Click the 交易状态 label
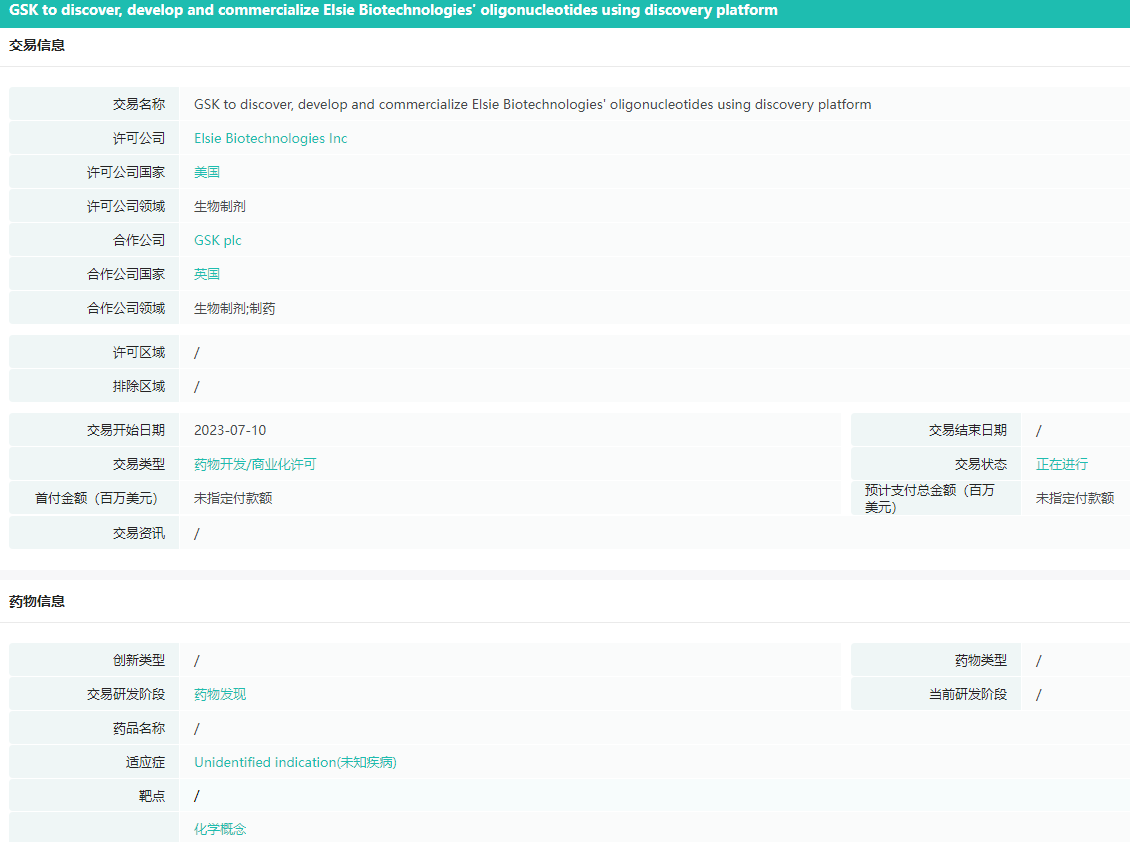This screenshot has width=1130, height=842. tap(980, 464)
